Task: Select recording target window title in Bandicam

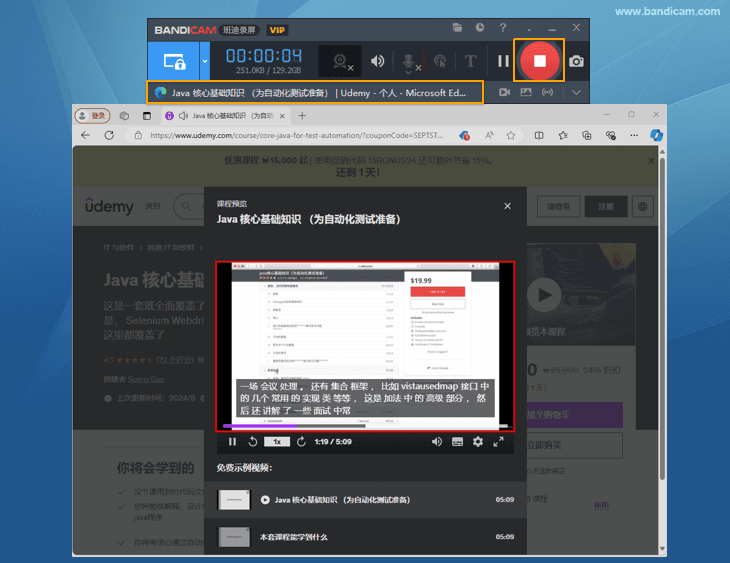Action: [x=315, y=92]
